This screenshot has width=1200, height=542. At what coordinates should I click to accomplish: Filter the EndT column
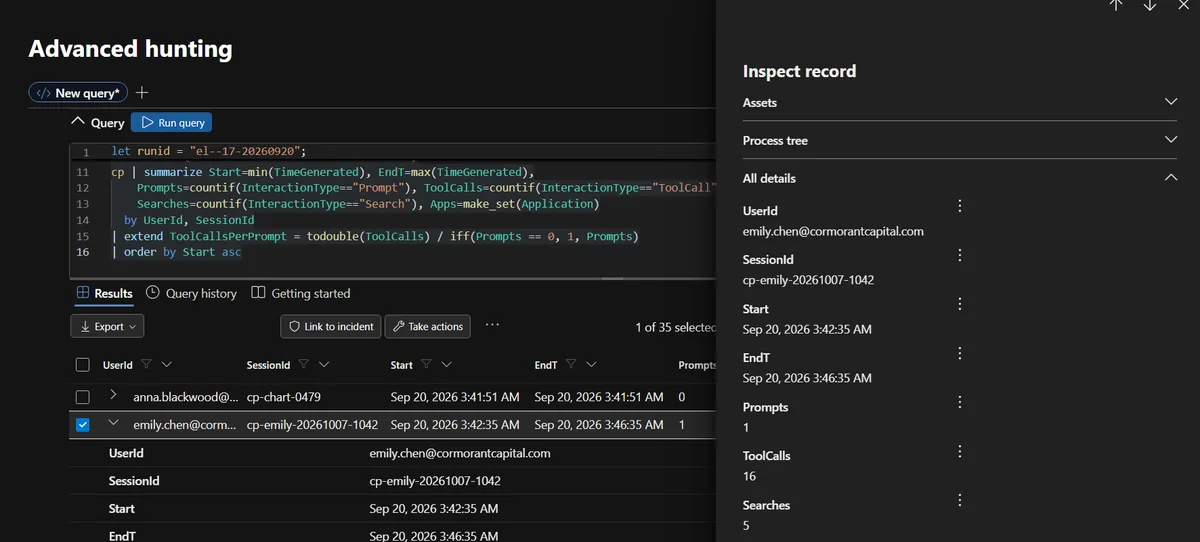(571, 365)
